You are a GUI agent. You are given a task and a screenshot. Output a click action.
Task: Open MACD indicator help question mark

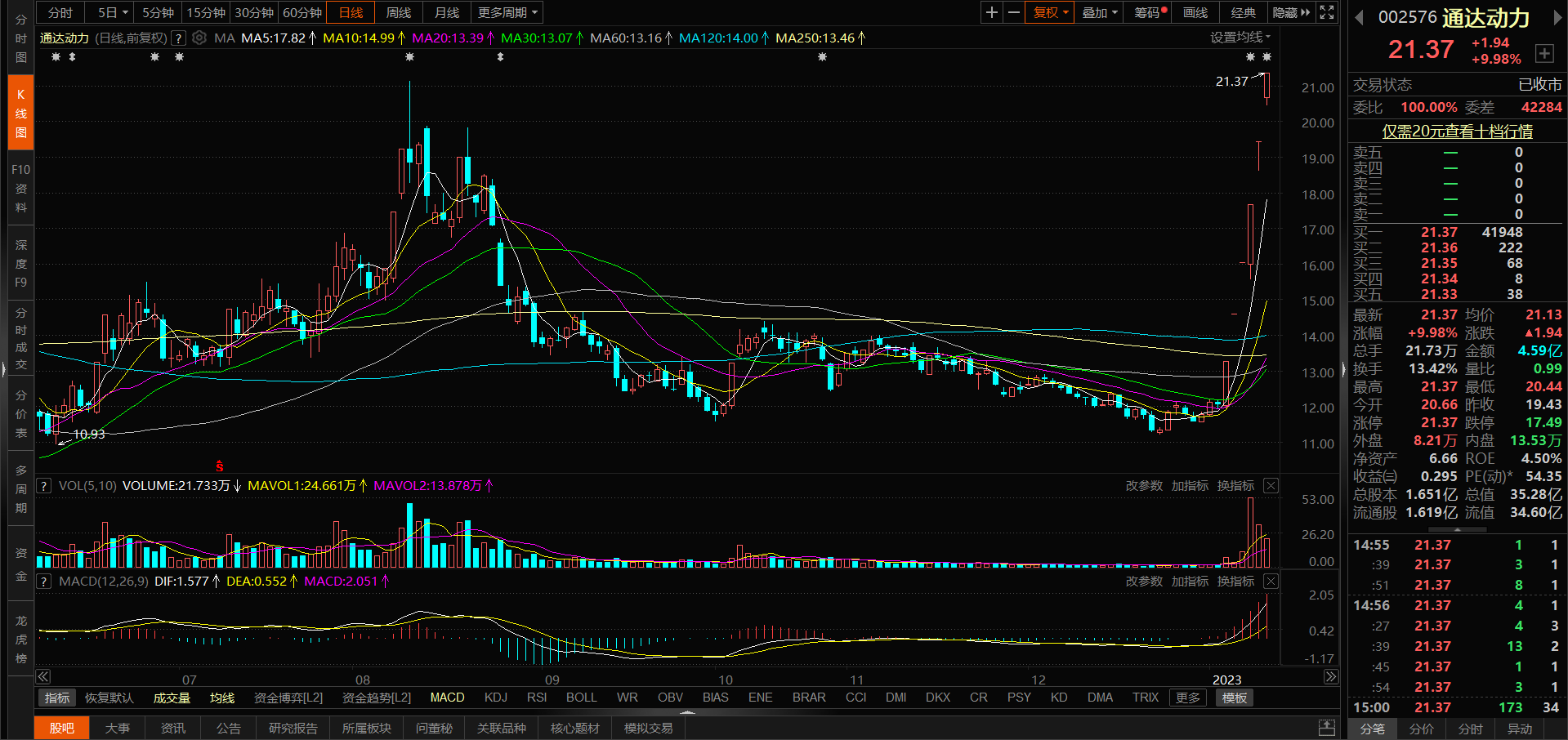click(44, 581)
